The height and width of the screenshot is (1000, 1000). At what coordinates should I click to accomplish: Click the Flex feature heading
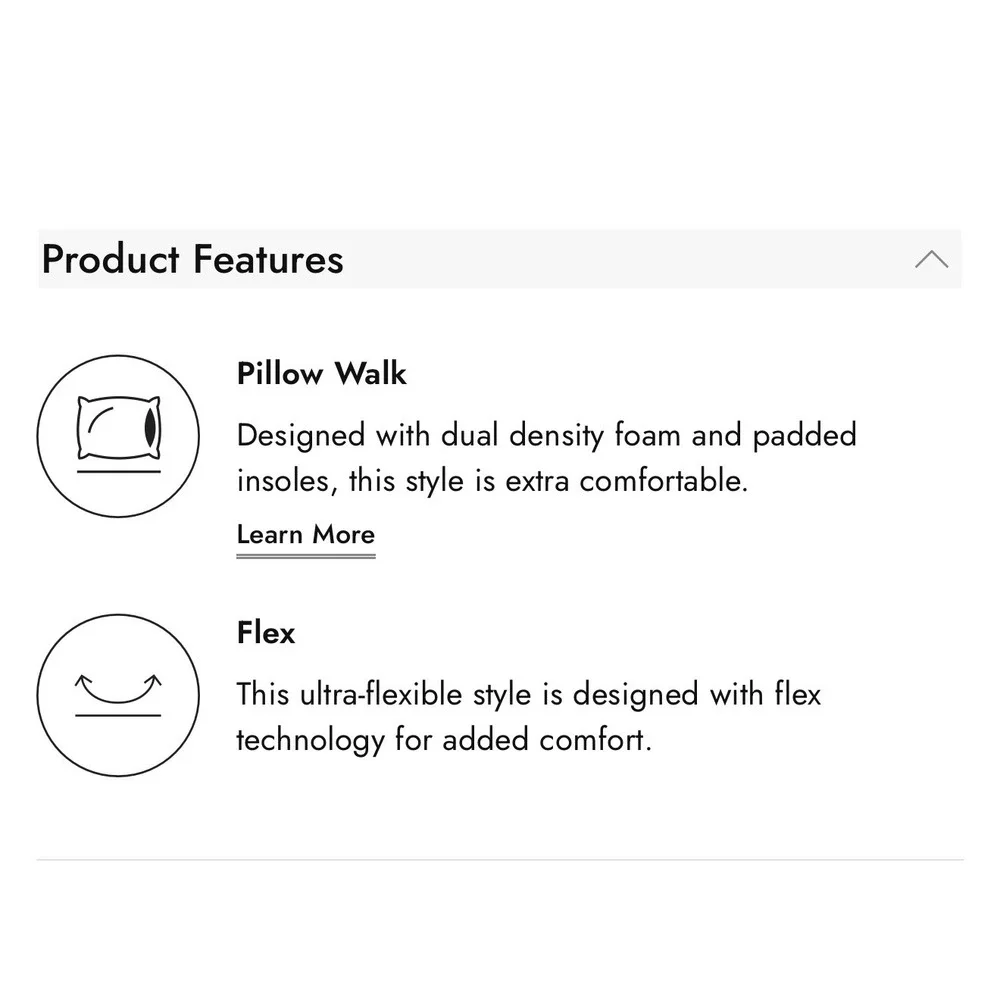266,633
